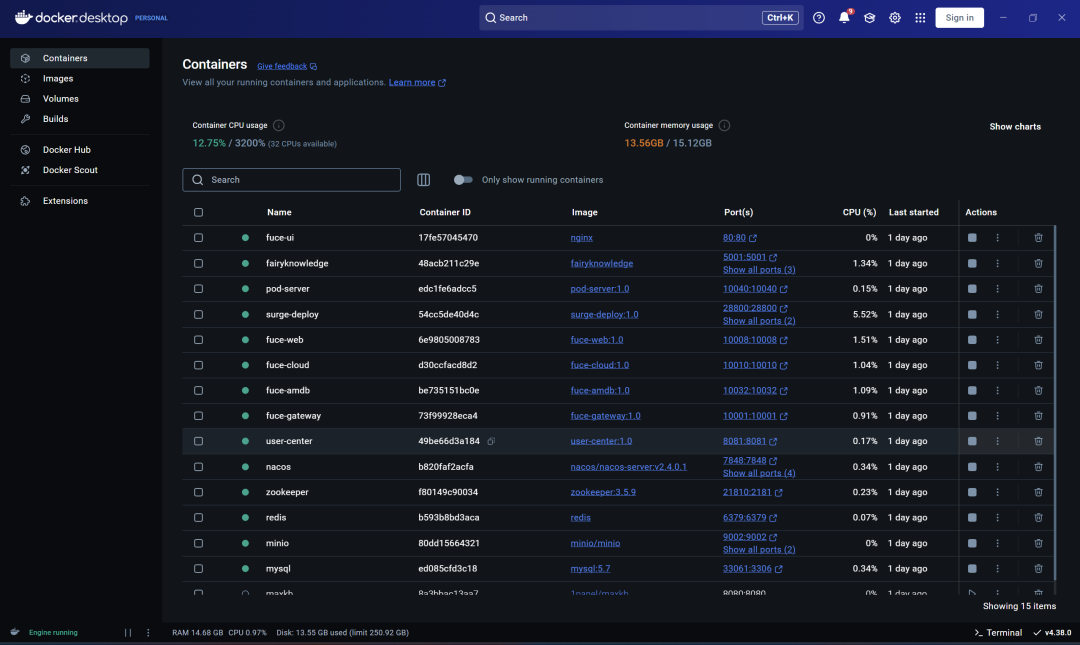
Task: Sort by the Last started column header
Action: (x=913, y=212)
